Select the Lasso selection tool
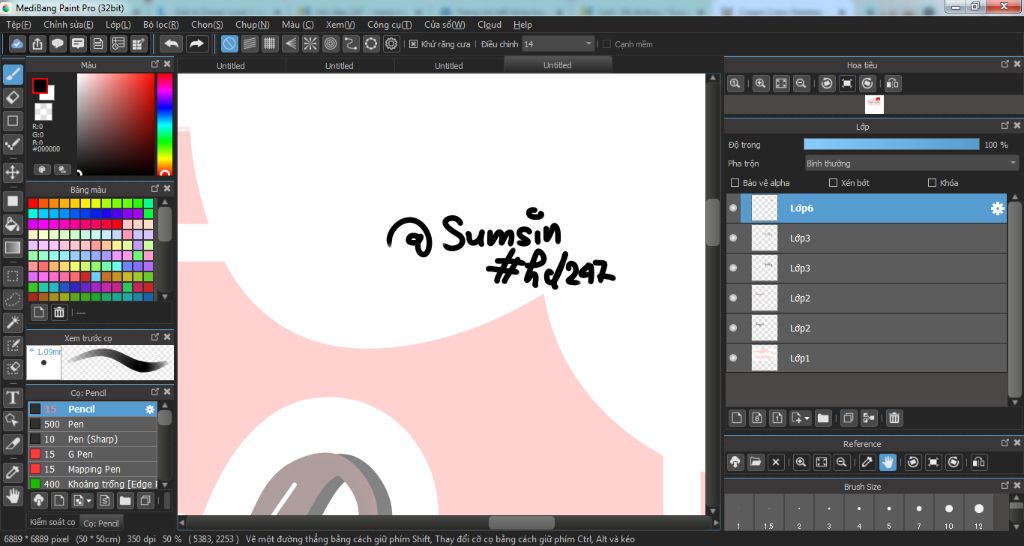The width and height of the screenshot is (1024, 546). point(12,299)
